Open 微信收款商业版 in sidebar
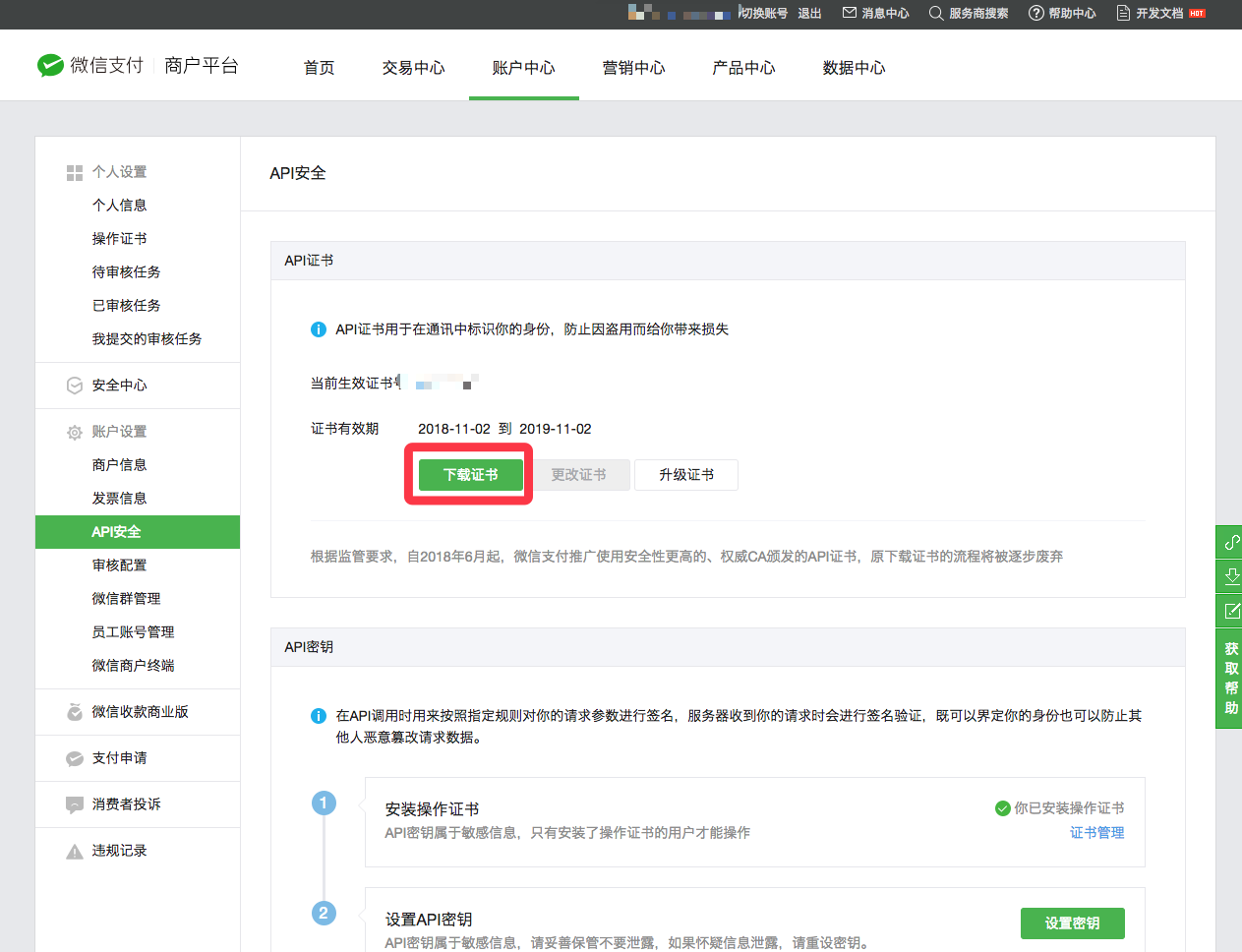Viewport: 1242px width, 952px height. [x=138, y=712]
